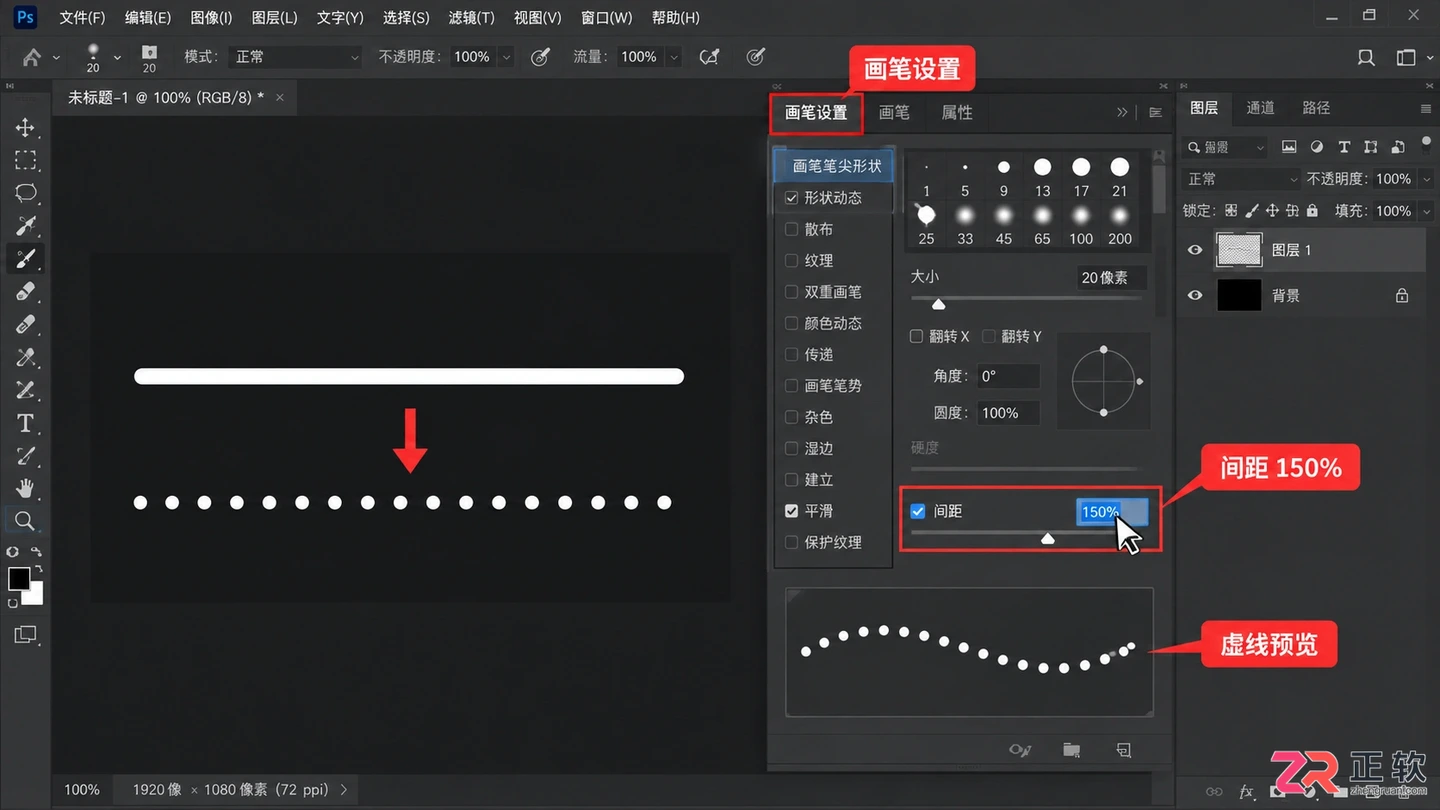Click the lock all icon in Layers panel
This screenshot has width=1440, height=810.
[x=1312, y=210]
